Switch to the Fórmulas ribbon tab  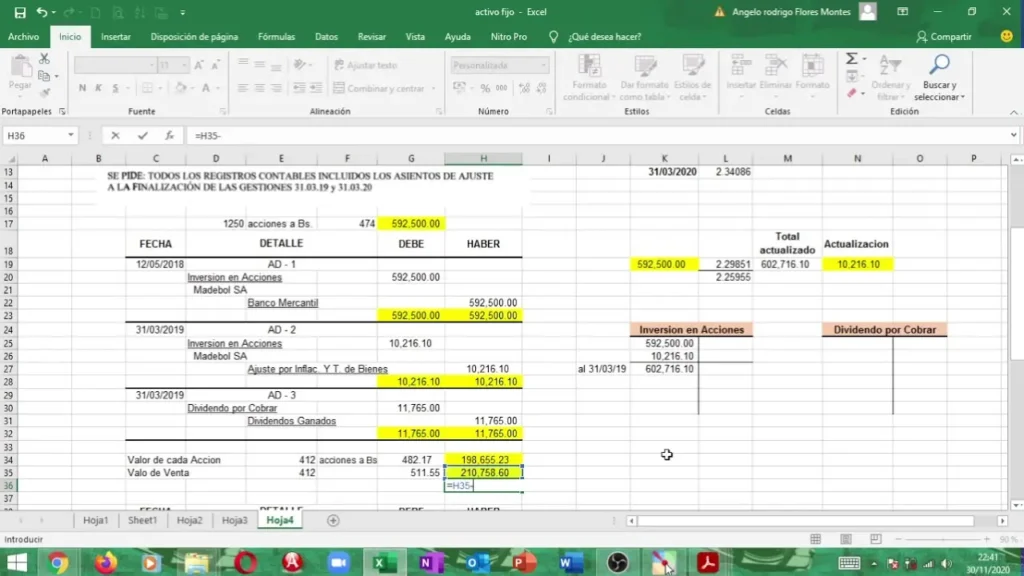pyautogui.click(x=276, y=37)
